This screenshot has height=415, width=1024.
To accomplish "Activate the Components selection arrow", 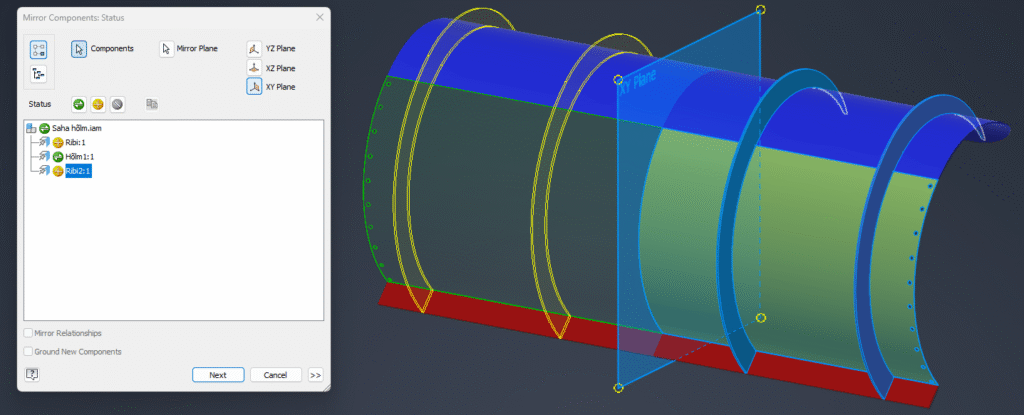I will click(79, 48).
